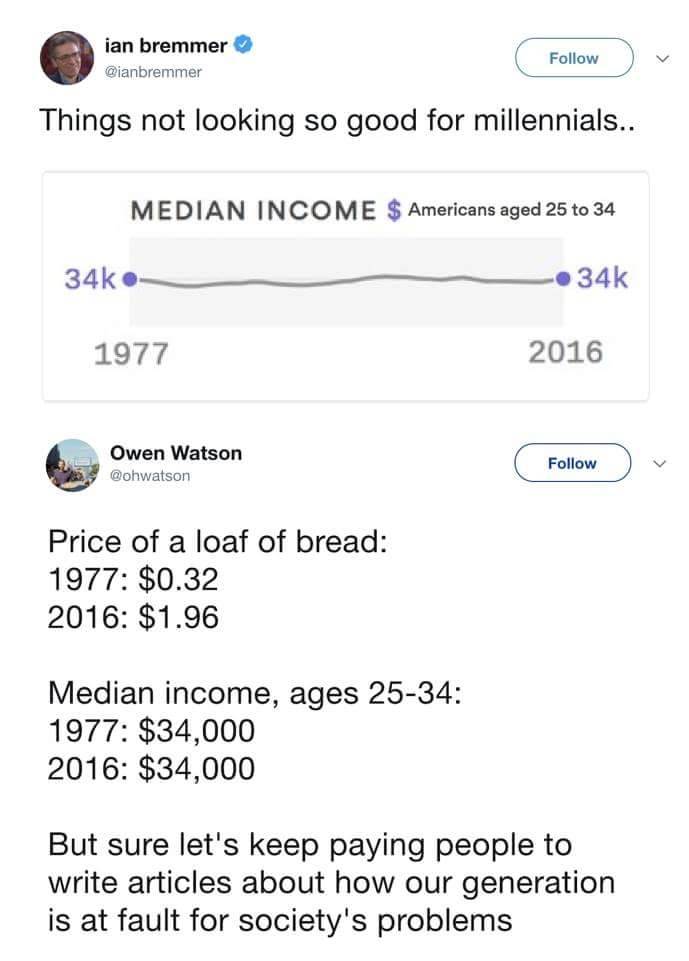This screenshot has height=961, width=689.
Task: Click the Owen Watson display name
Action: point(175,452)
